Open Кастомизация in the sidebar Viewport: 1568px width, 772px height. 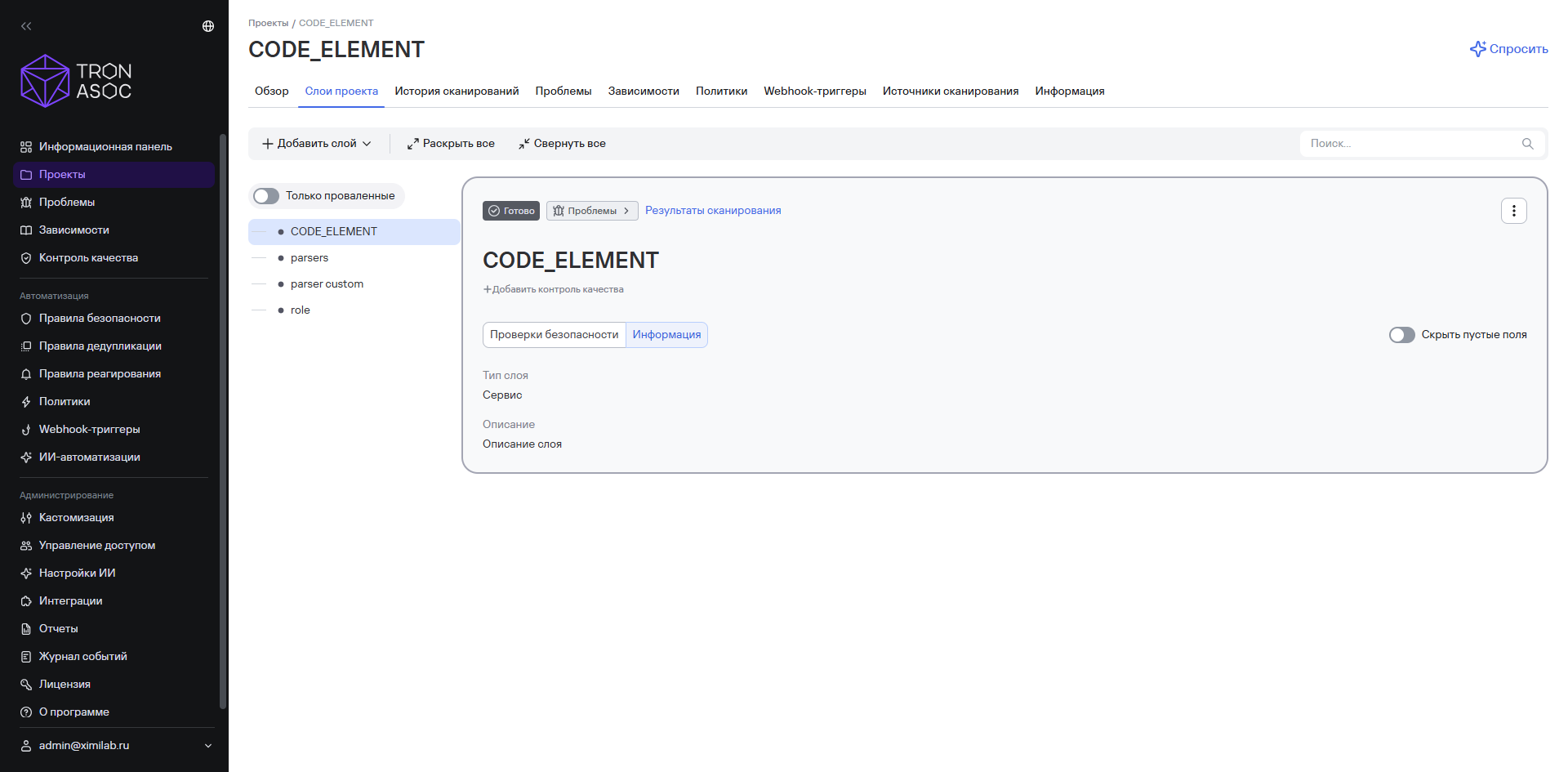point(114,518)
